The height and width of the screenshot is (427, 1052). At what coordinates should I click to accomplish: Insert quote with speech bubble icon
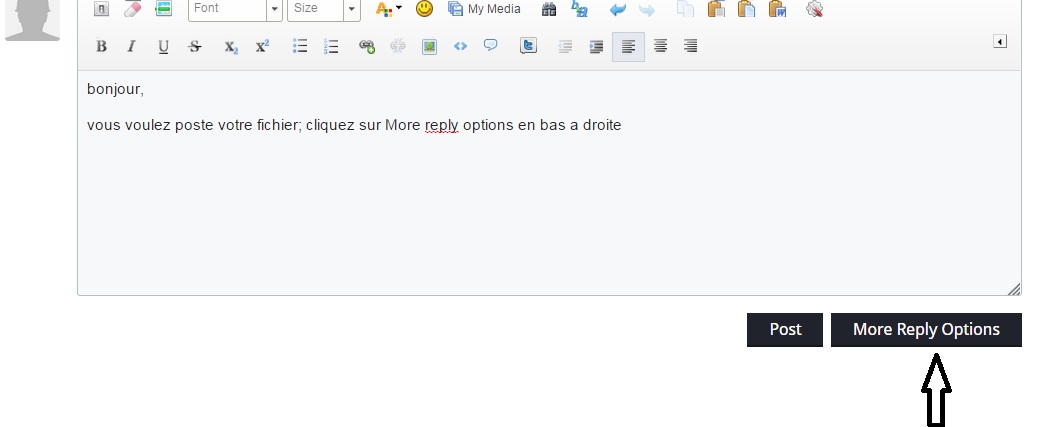491,46
